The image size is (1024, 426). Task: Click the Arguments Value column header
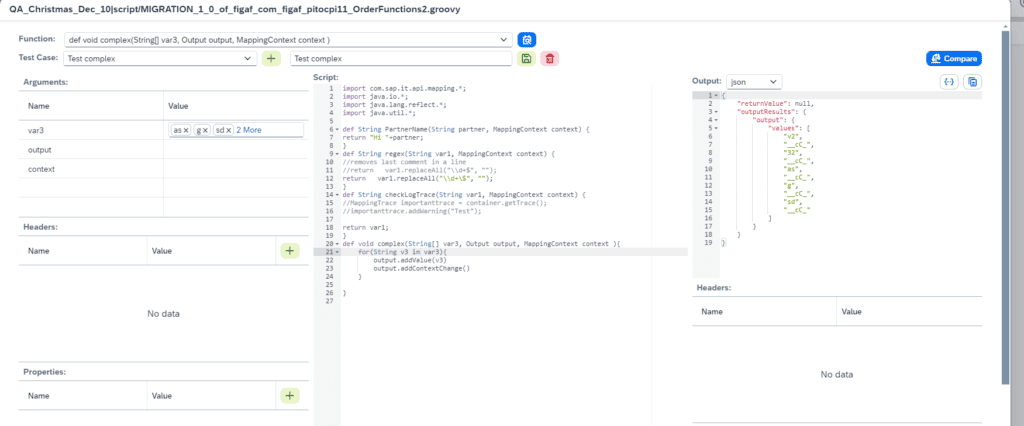pyautogui.click(x=236, y=105)
